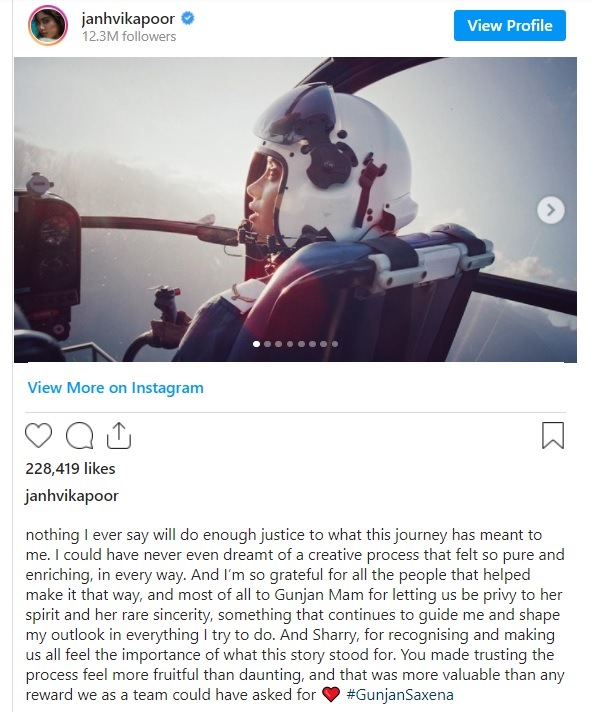Click the View Profile button
Screen dimensions: 591x712
point(510,25)
